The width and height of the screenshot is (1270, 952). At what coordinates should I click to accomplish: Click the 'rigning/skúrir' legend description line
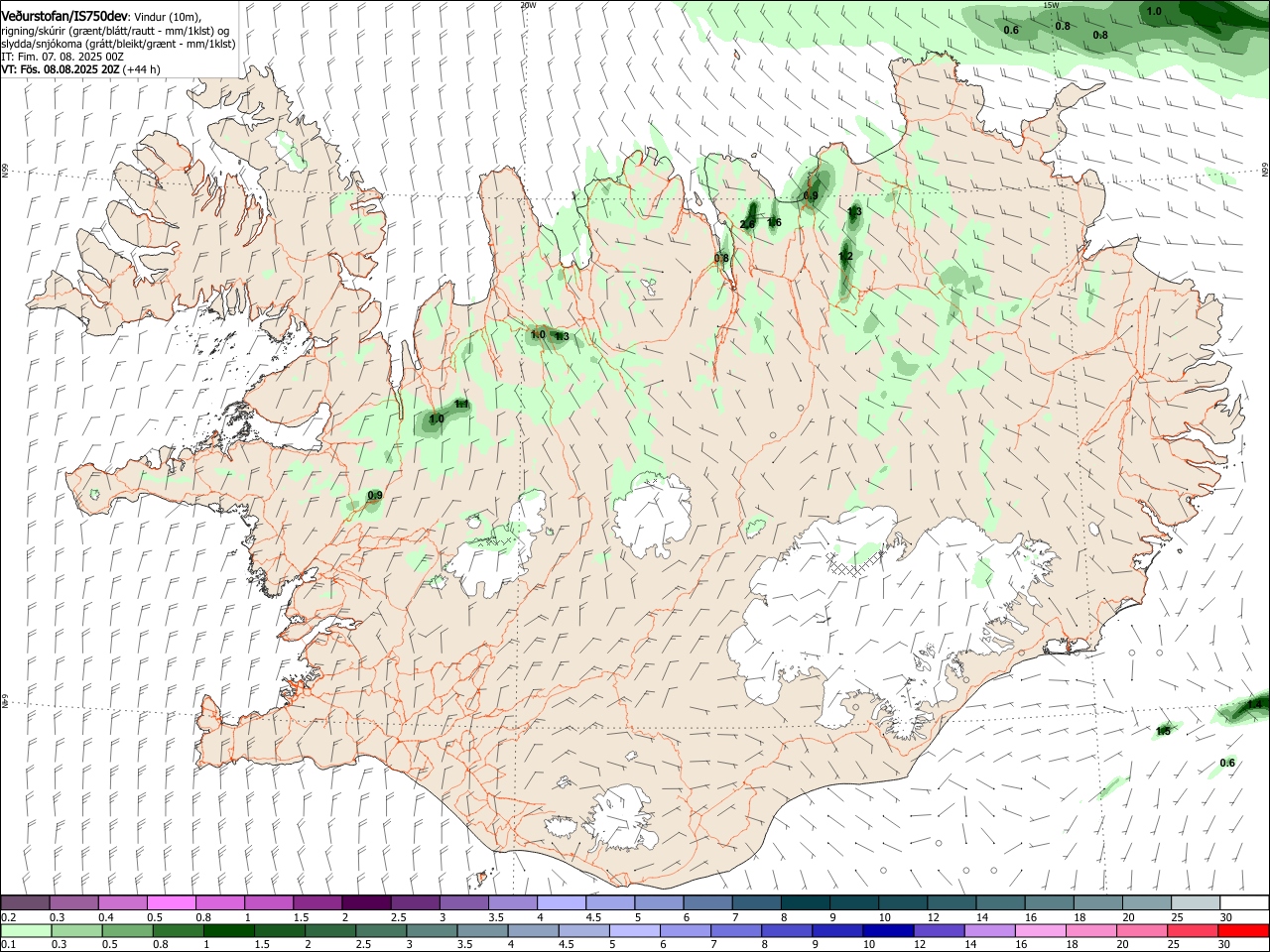115,31
